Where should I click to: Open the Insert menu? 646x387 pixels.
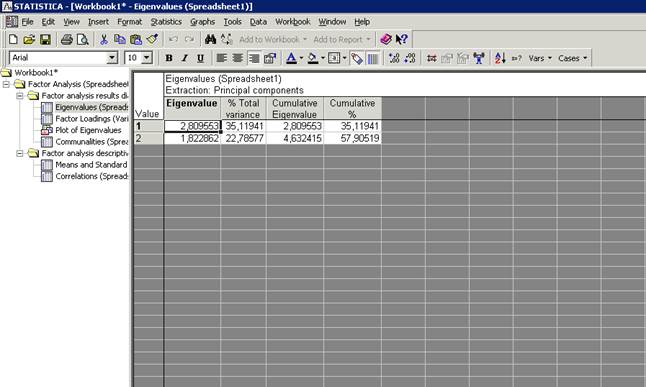pos(98,21)
